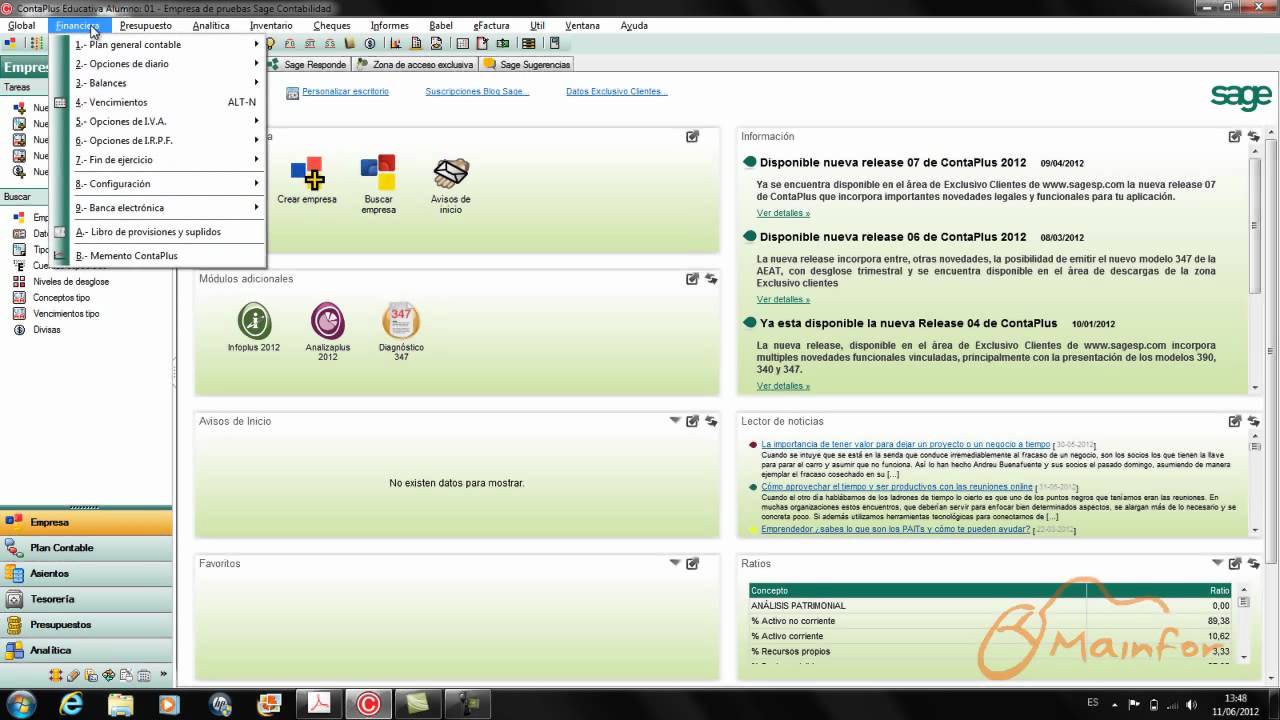Edit the Ratios panel

tap(1235, 563)
